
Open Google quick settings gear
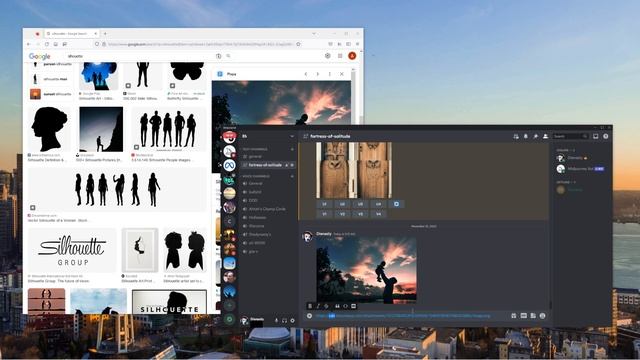pyautogui.click(x=328, y=56)
